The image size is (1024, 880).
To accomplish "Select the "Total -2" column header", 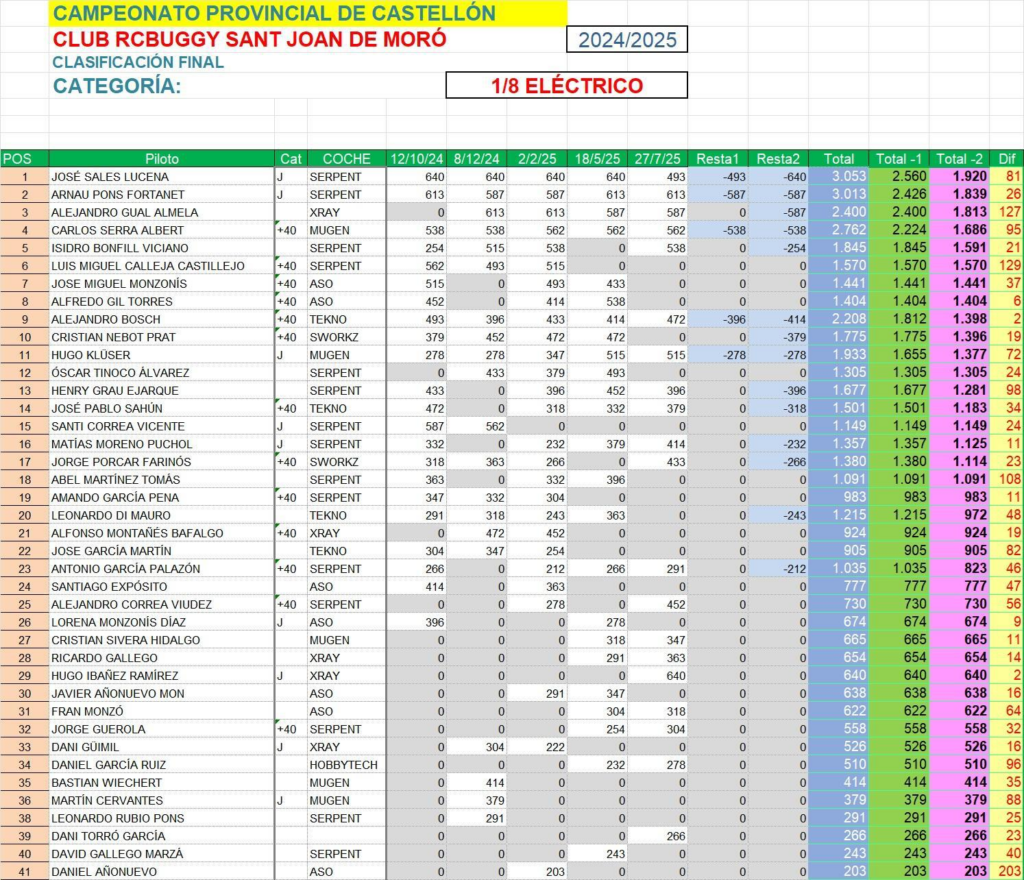I will pos(959,159).
